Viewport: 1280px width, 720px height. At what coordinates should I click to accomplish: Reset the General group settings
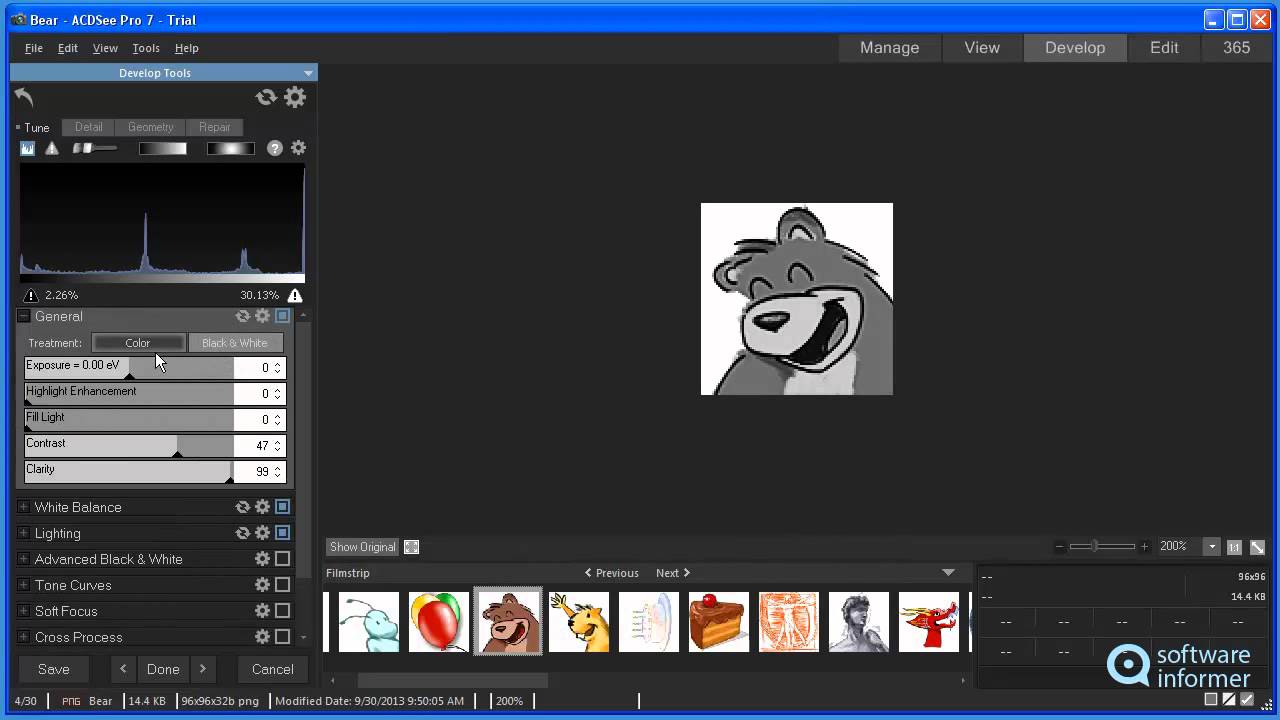click(x=243, y=316)
